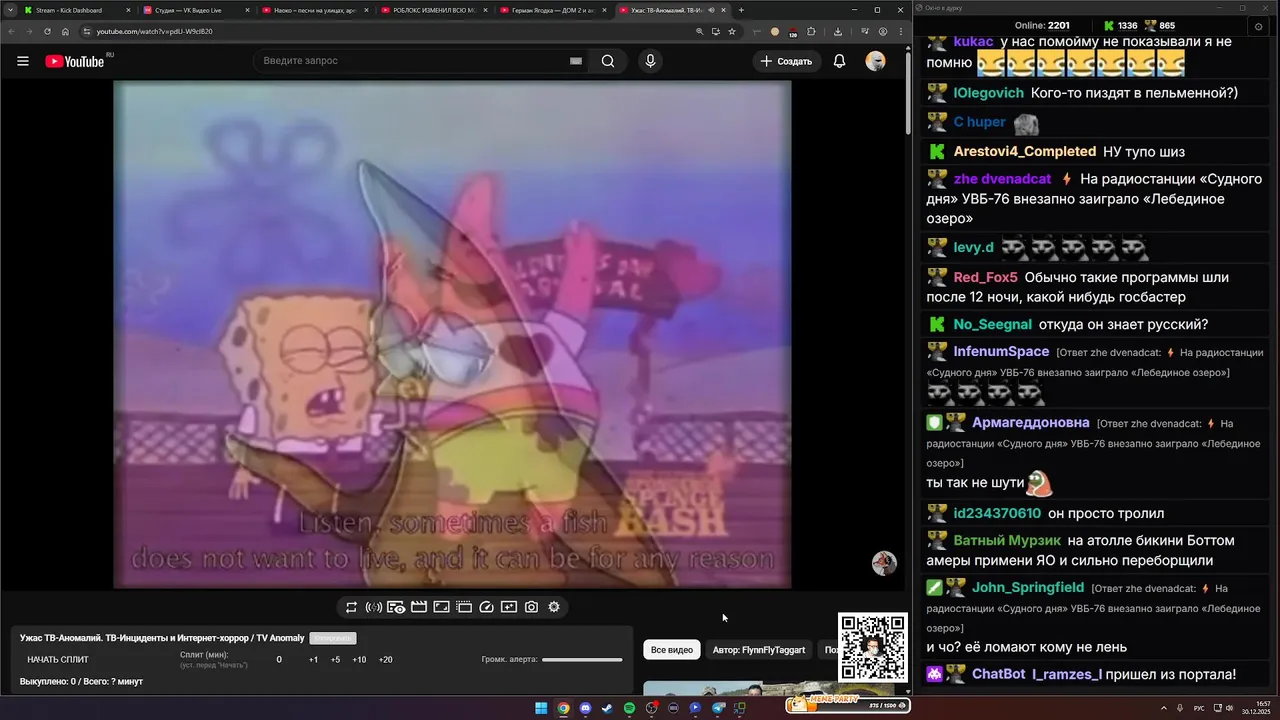Viewport: 1280px width, 720px height.
Task: Click the screen-with-eye toolbar icon
Action: 396,607
